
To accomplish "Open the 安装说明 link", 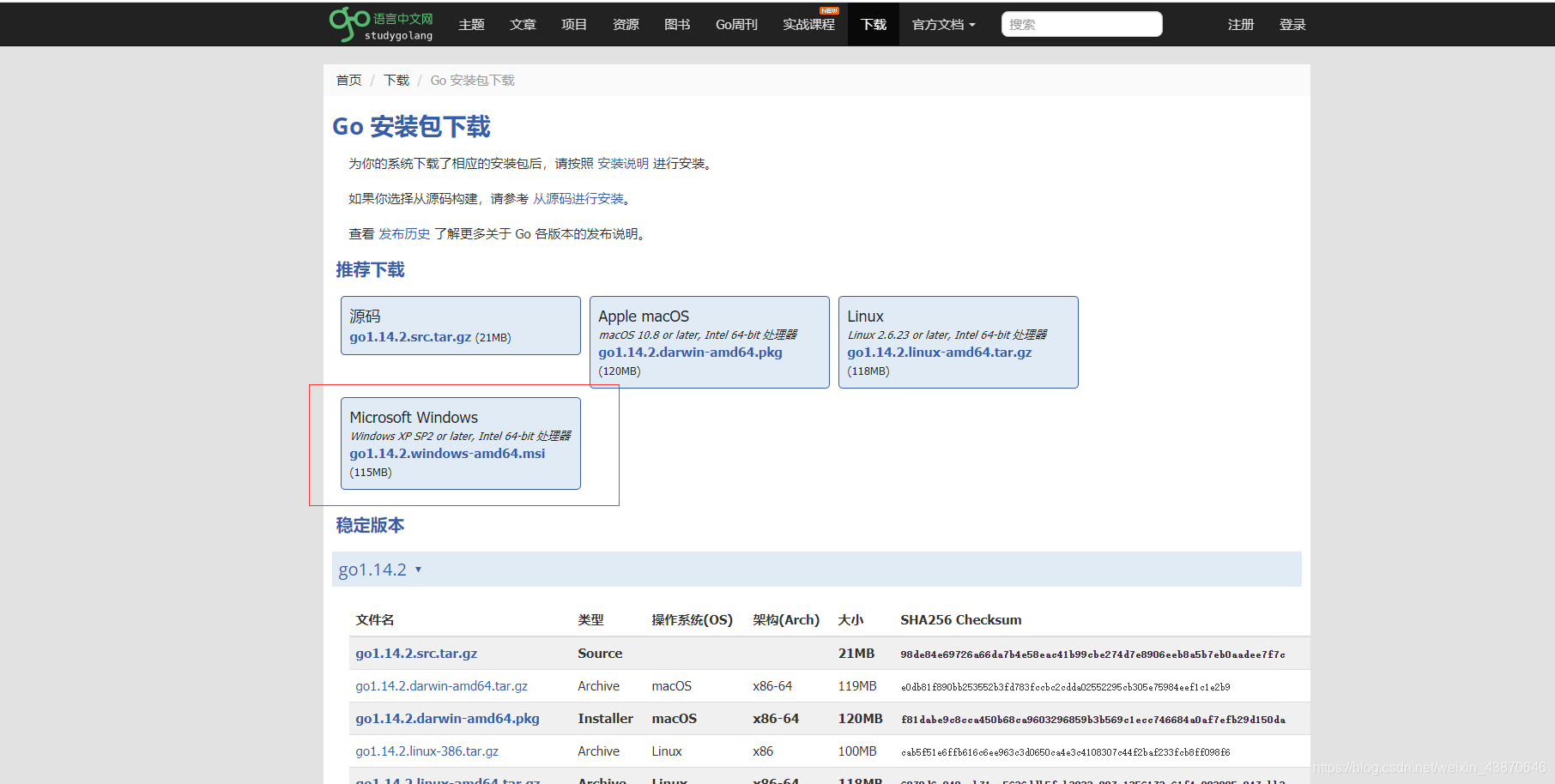I will (x=623, y=164).
